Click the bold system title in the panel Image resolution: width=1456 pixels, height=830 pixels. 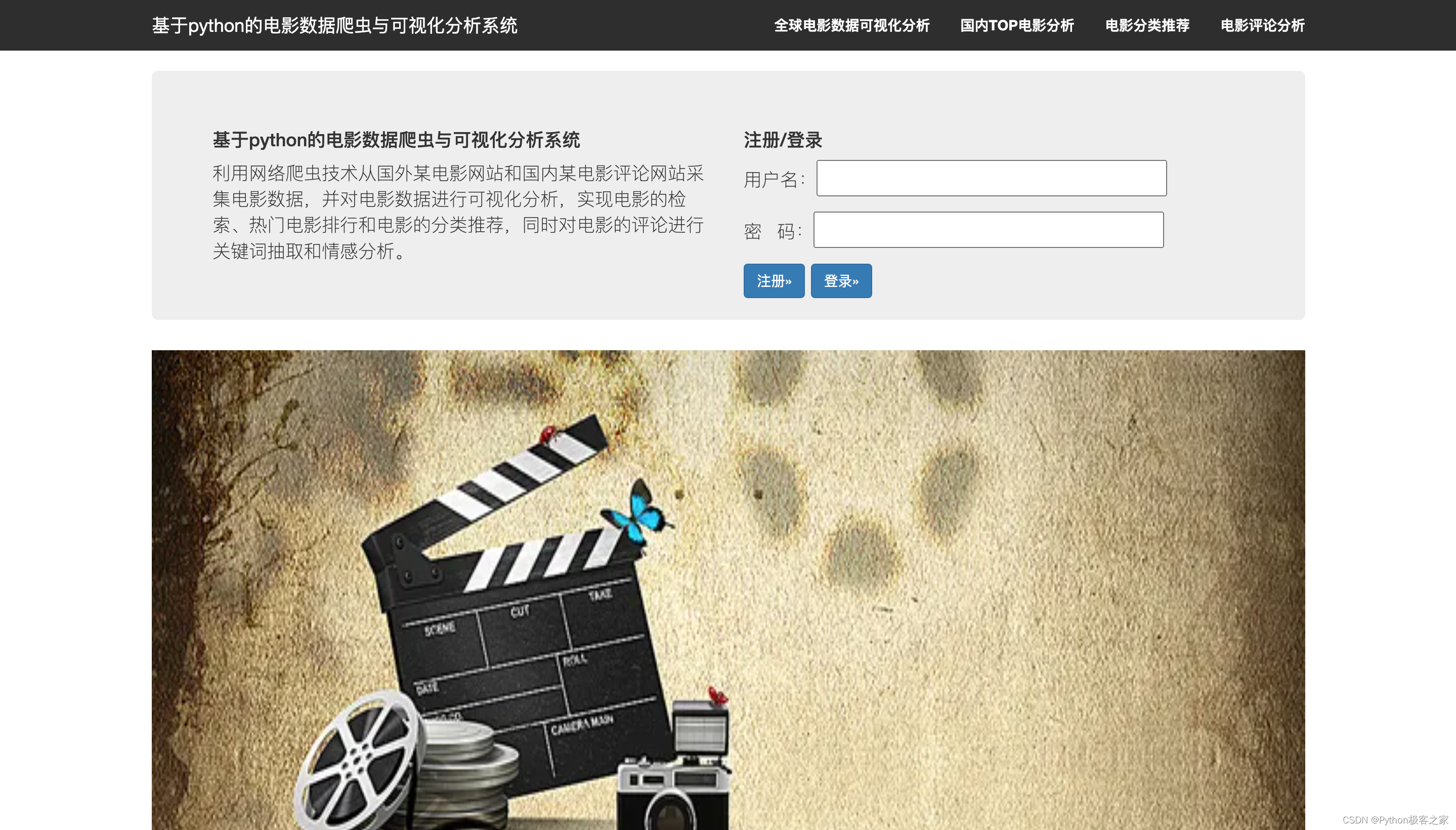pos(396,140)
